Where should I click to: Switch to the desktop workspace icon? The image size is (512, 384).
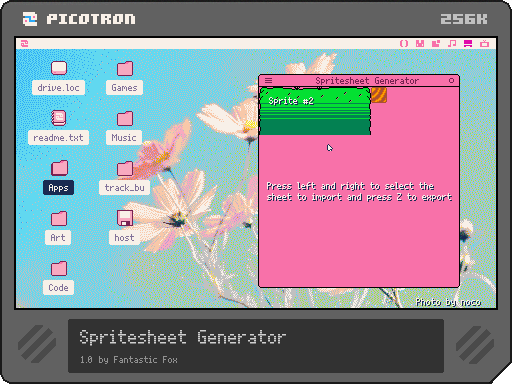pos(468,44)
